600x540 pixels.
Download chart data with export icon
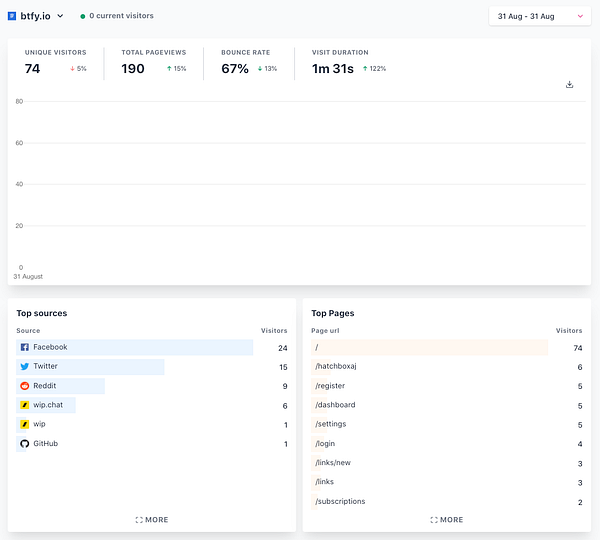click(x=570, y=85)
